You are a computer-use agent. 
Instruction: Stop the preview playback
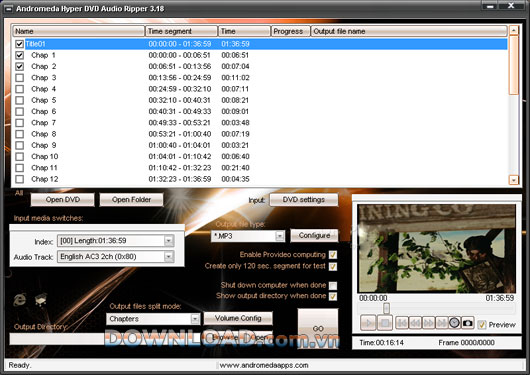(385, 323)
